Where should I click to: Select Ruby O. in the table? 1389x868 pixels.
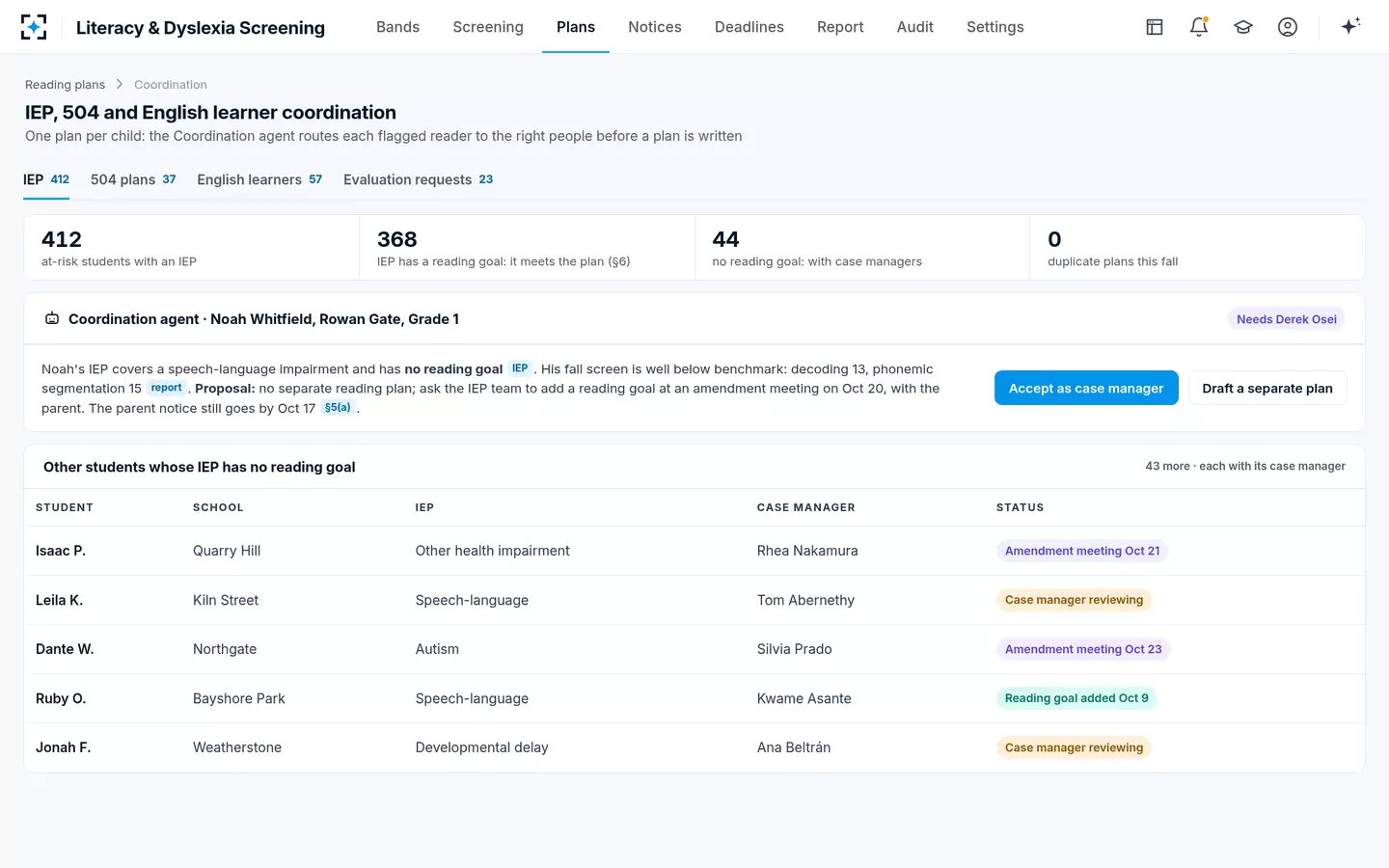[x=61, y=698]
